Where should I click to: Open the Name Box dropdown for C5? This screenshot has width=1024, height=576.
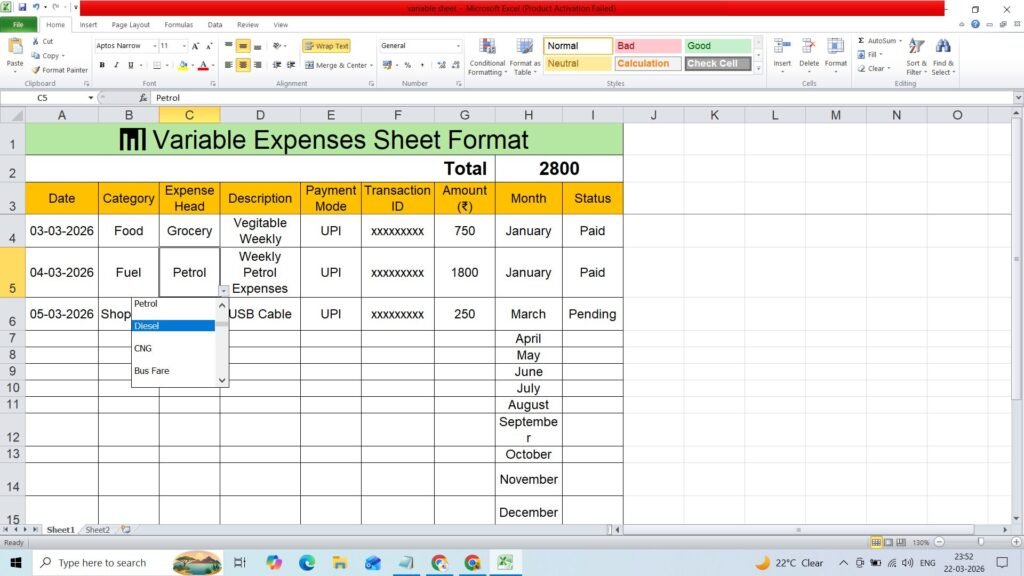(x=90, y=97)
